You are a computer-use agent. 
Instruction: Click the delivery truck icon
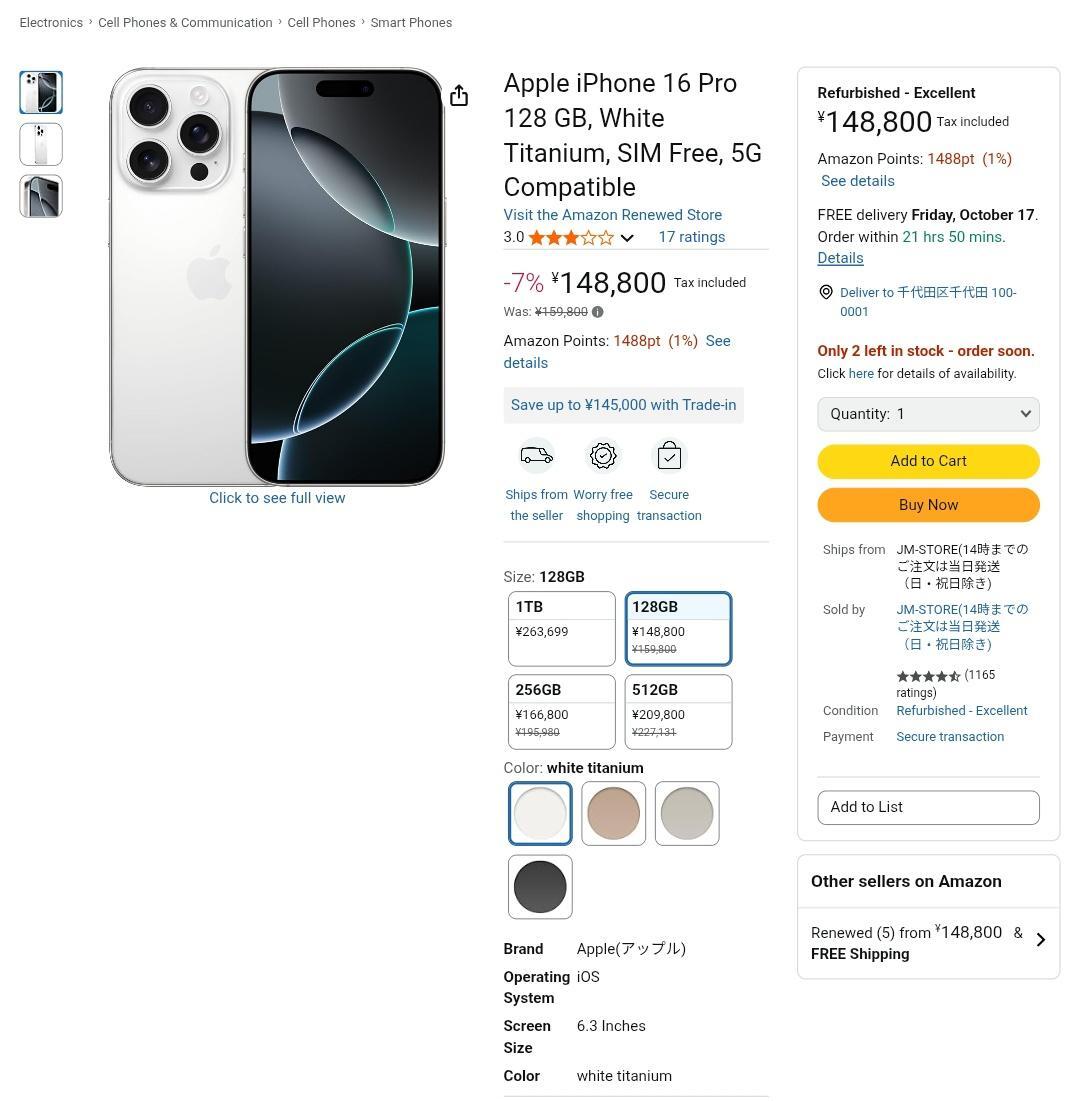pos(536,456)
